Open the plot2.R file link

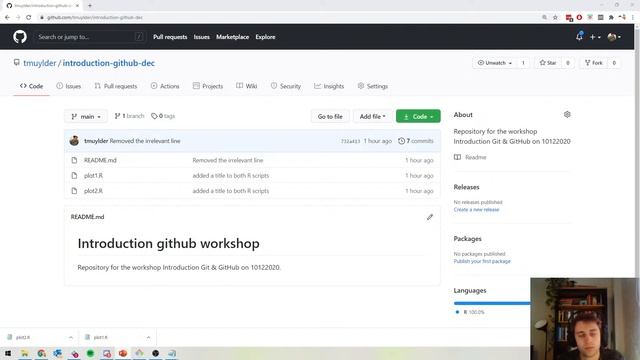[x=93, y=191]
